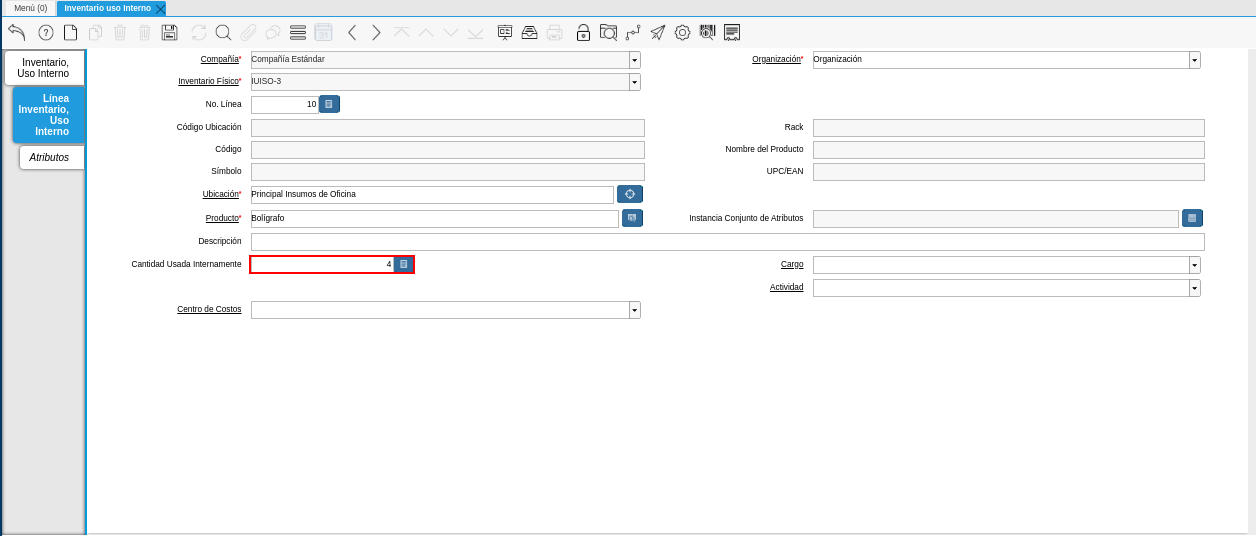Open help via the question mark icon

coord(46,32)
